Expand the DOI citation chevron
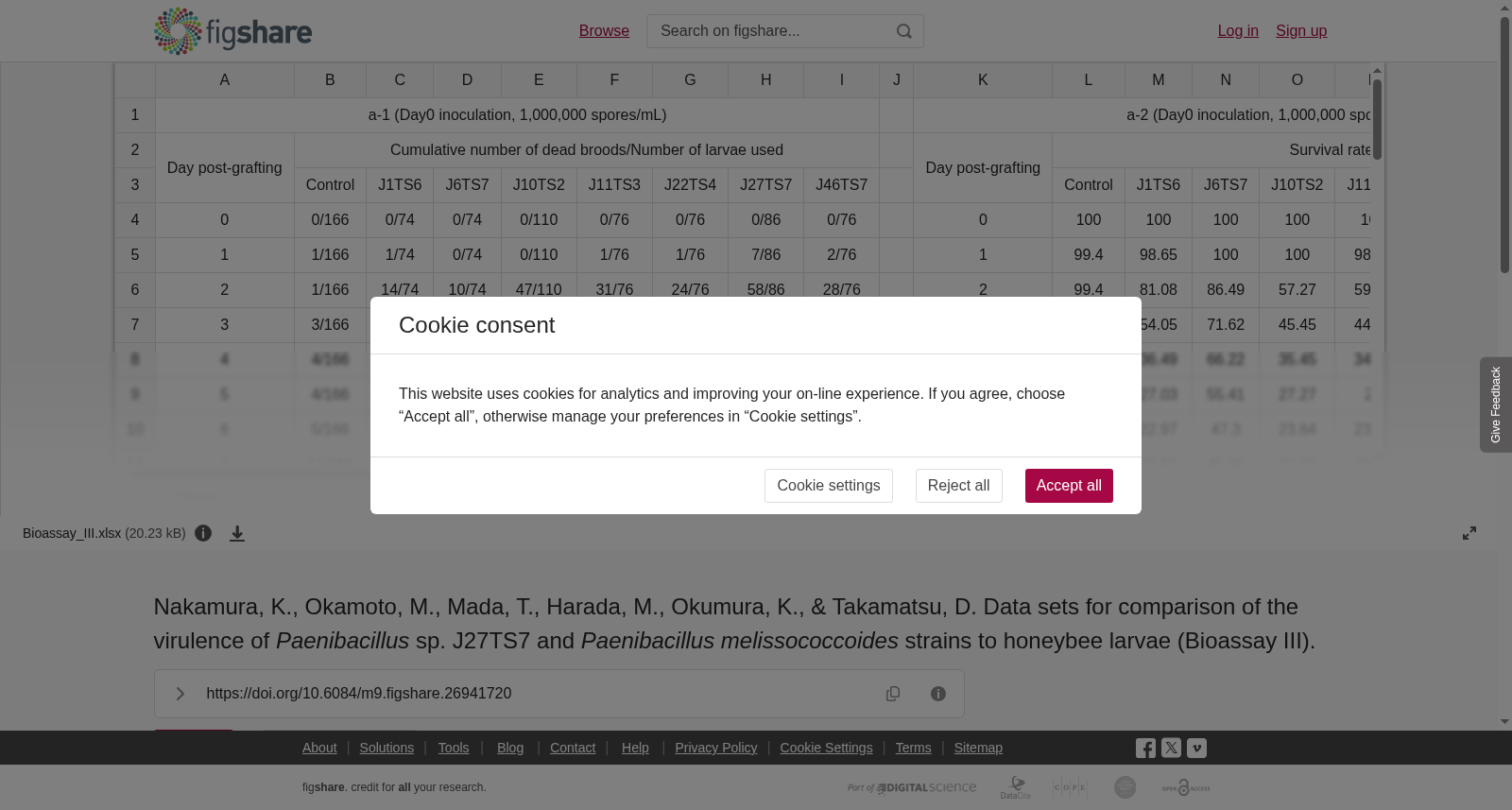 (x=180, y=694)
